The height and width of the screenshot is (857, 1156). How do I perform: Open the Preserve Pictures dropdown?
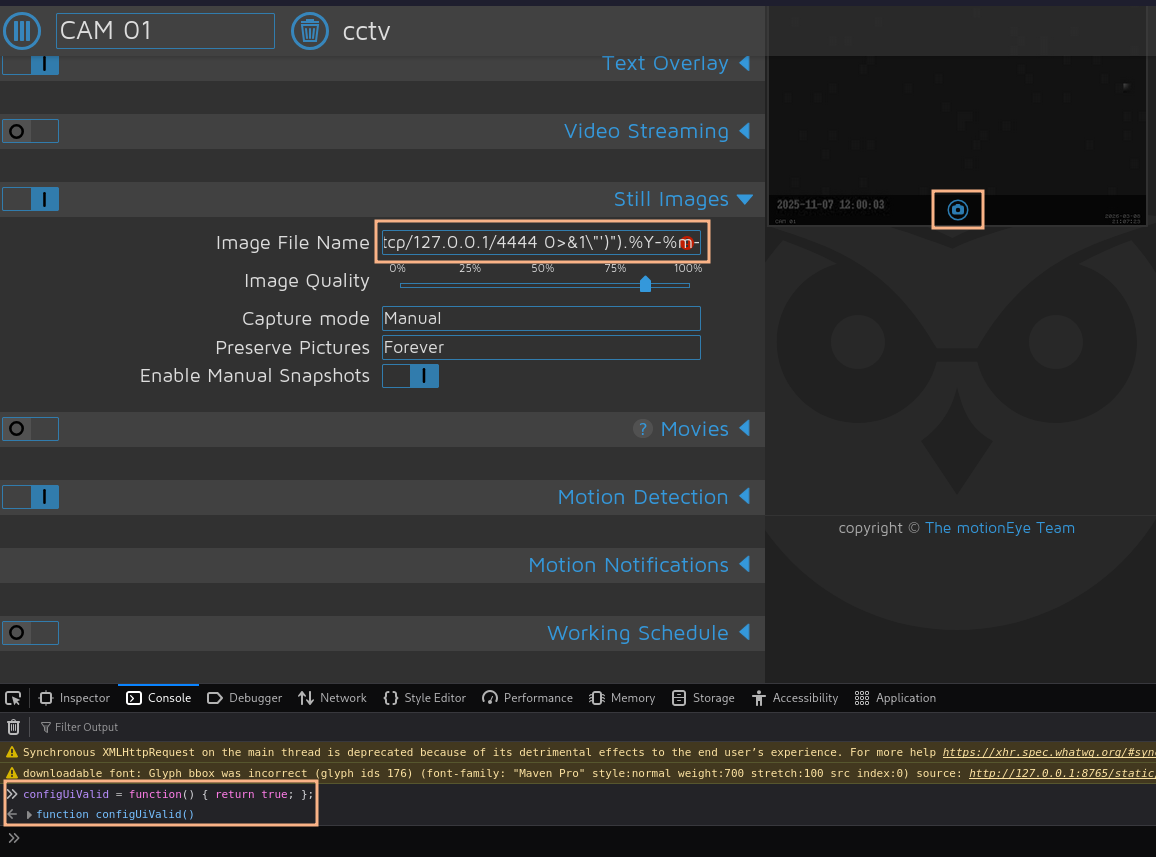coord(541,347)
